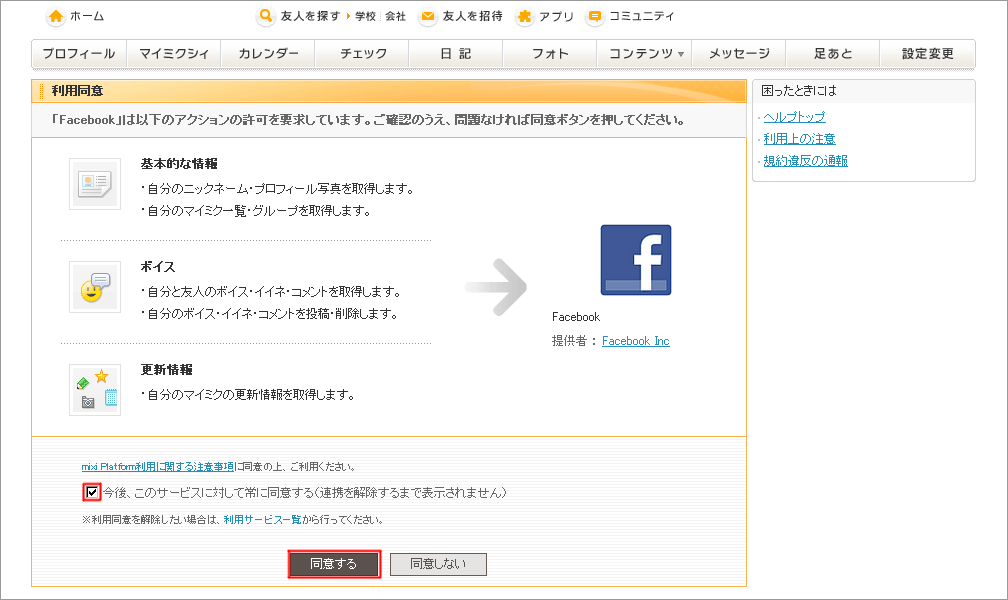The height and width of the screenshot is (600, 1008).
Task: Click the アプリ text link
Action: pyautogui.click(x=556, y=16)
